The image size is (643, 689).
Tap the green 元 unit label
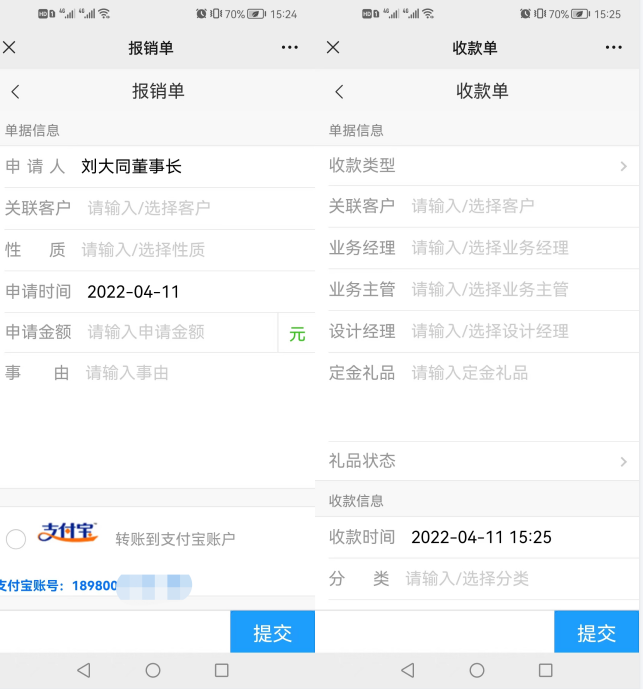297,334
